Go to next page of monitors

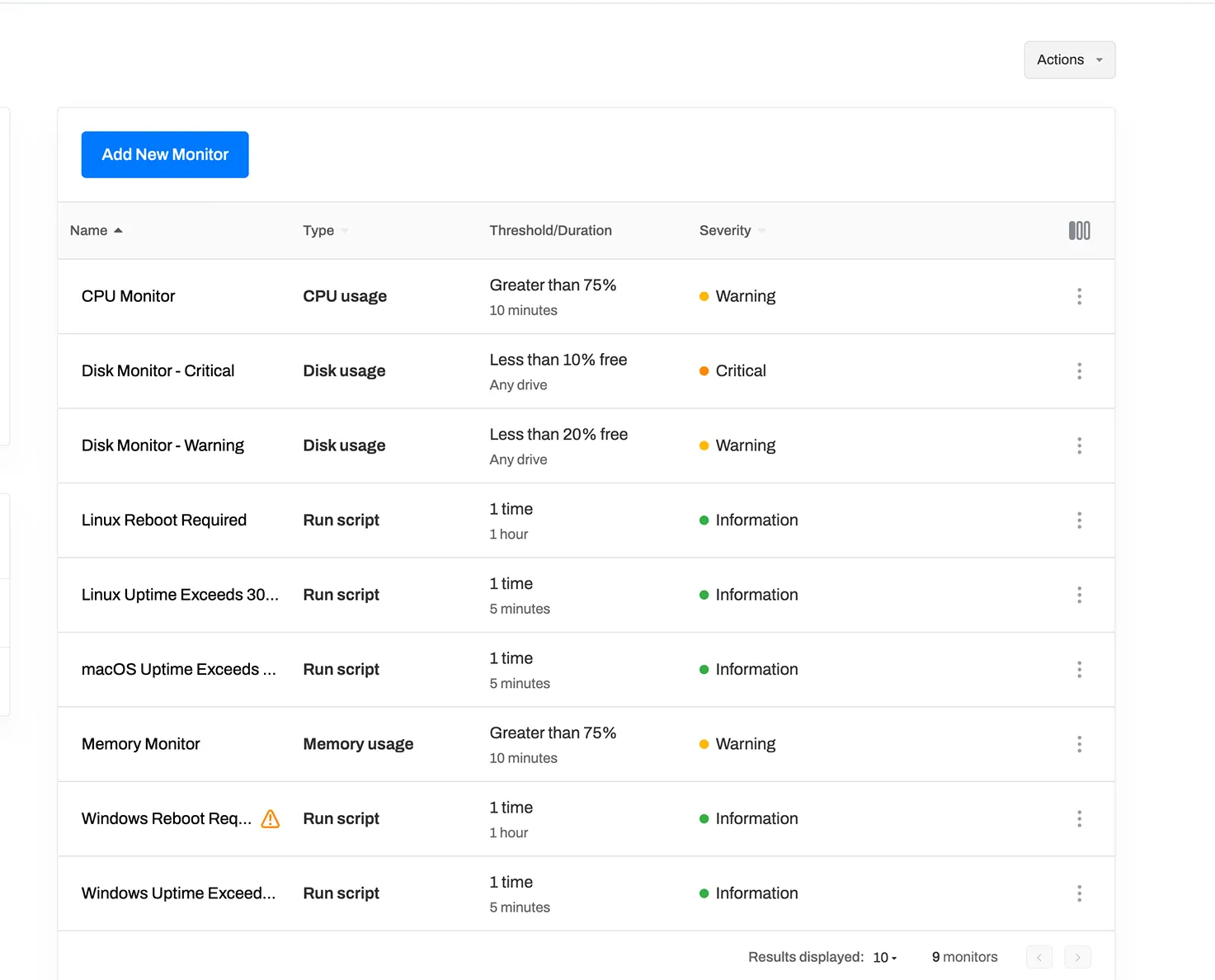tap(1077, 957)
